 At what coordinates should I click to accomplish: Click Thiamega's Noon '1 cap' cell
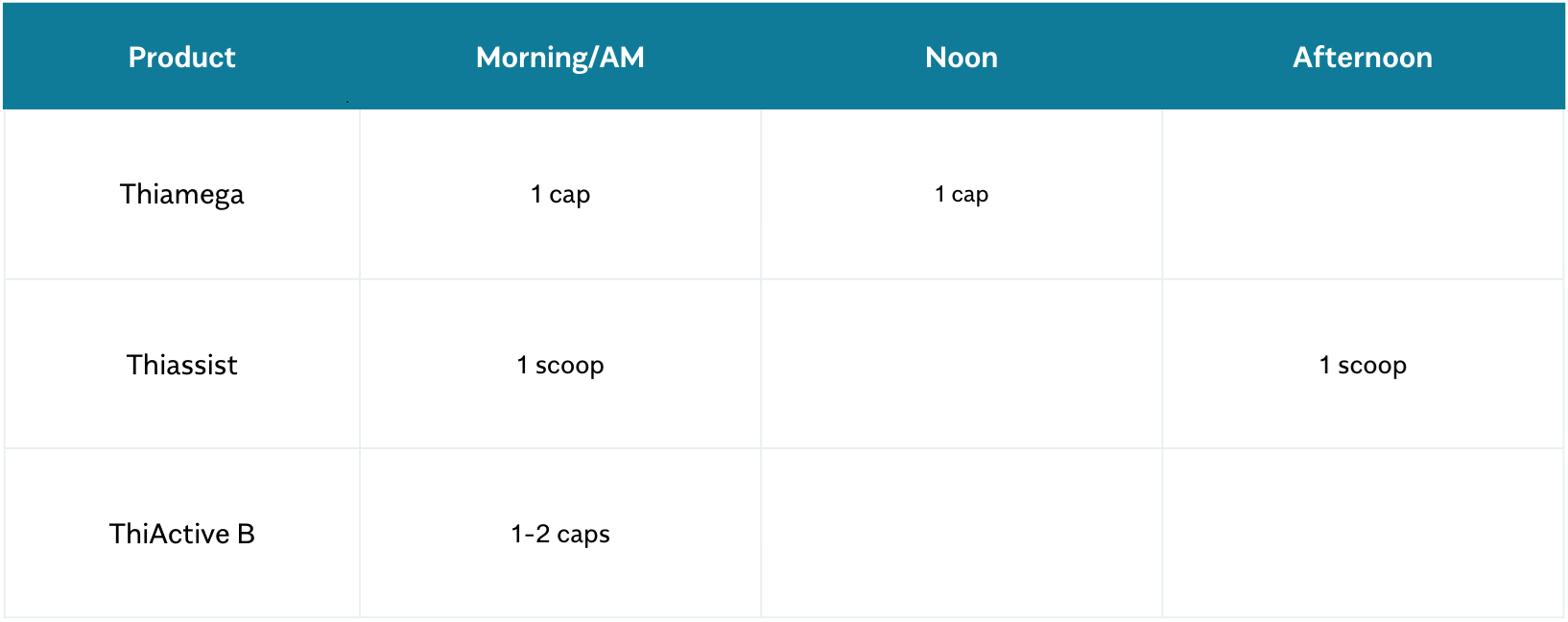[962, 195]
